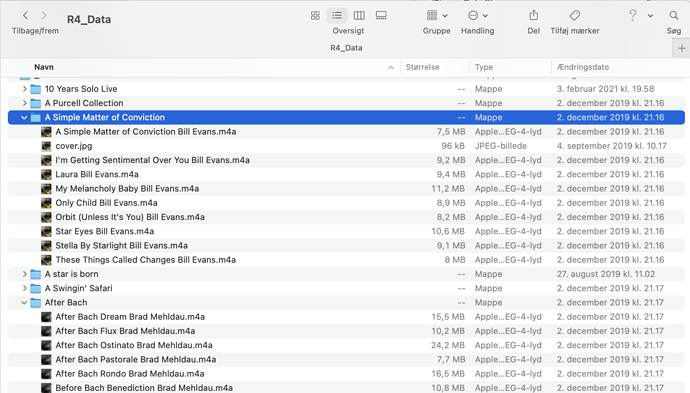Click the After Bach Rondo file icon
690x393 pixels.
(x=46, y=374)
